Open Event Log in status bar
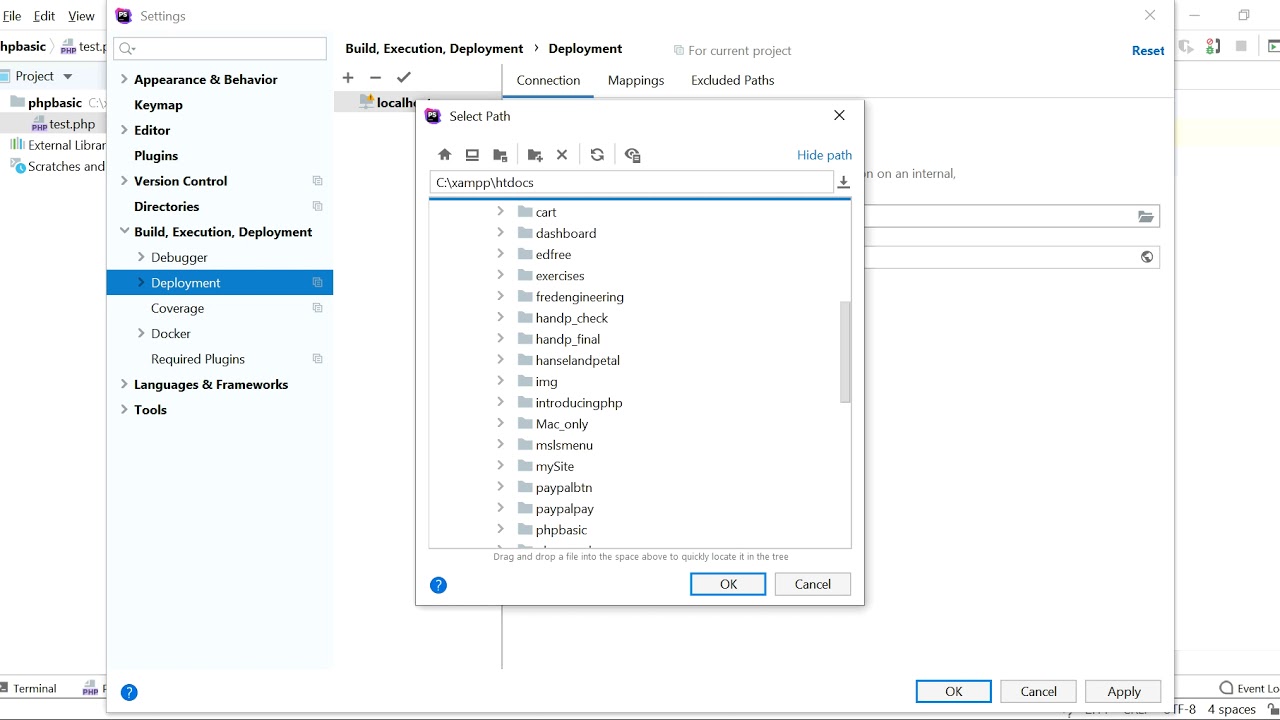Viewport: 1280px width, 720px height. point(1249,688)
